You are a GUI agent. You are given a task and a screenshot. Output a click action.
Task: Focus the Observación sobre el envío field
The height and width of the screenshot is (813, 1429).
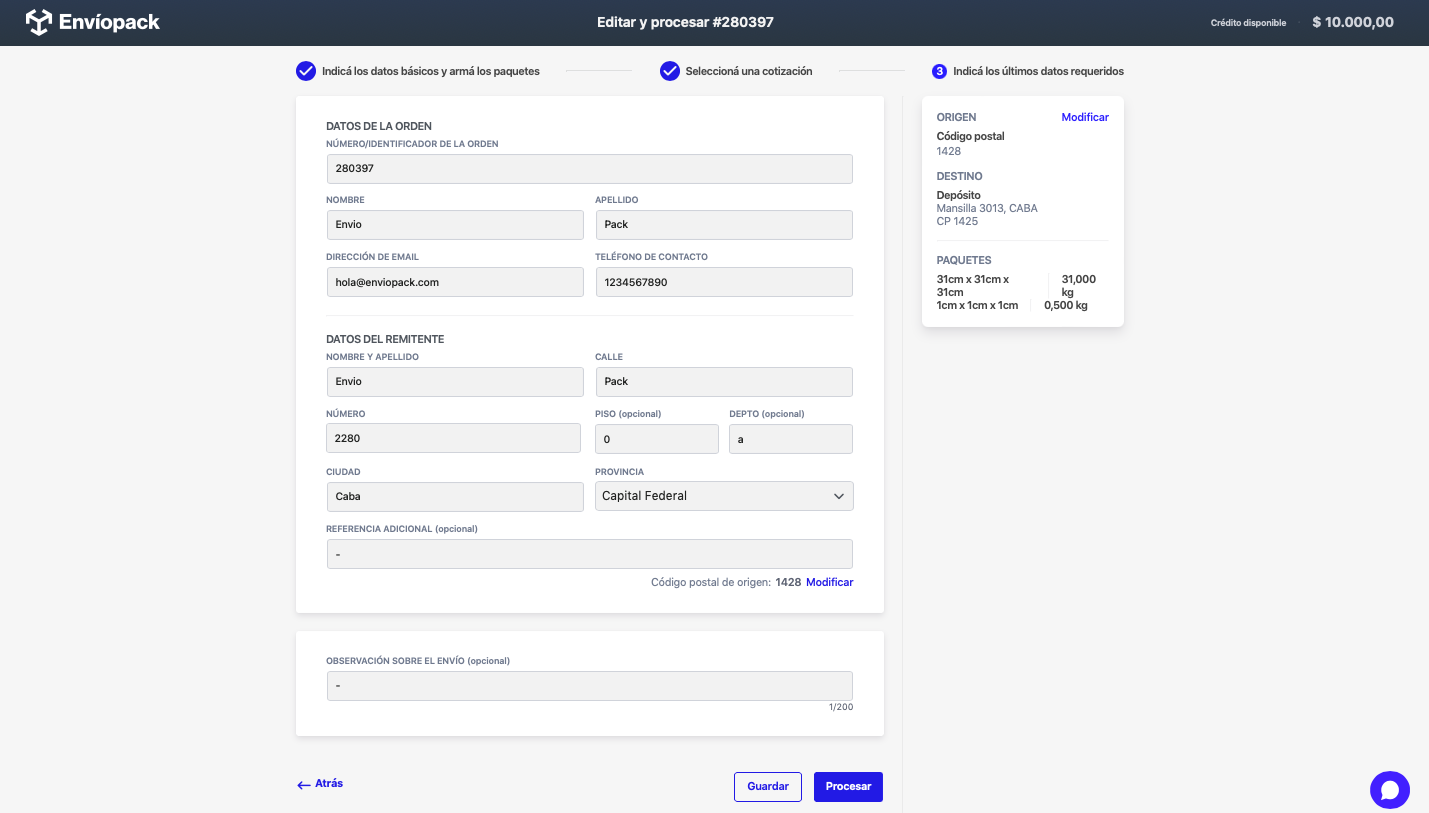[x=590, y=686]
